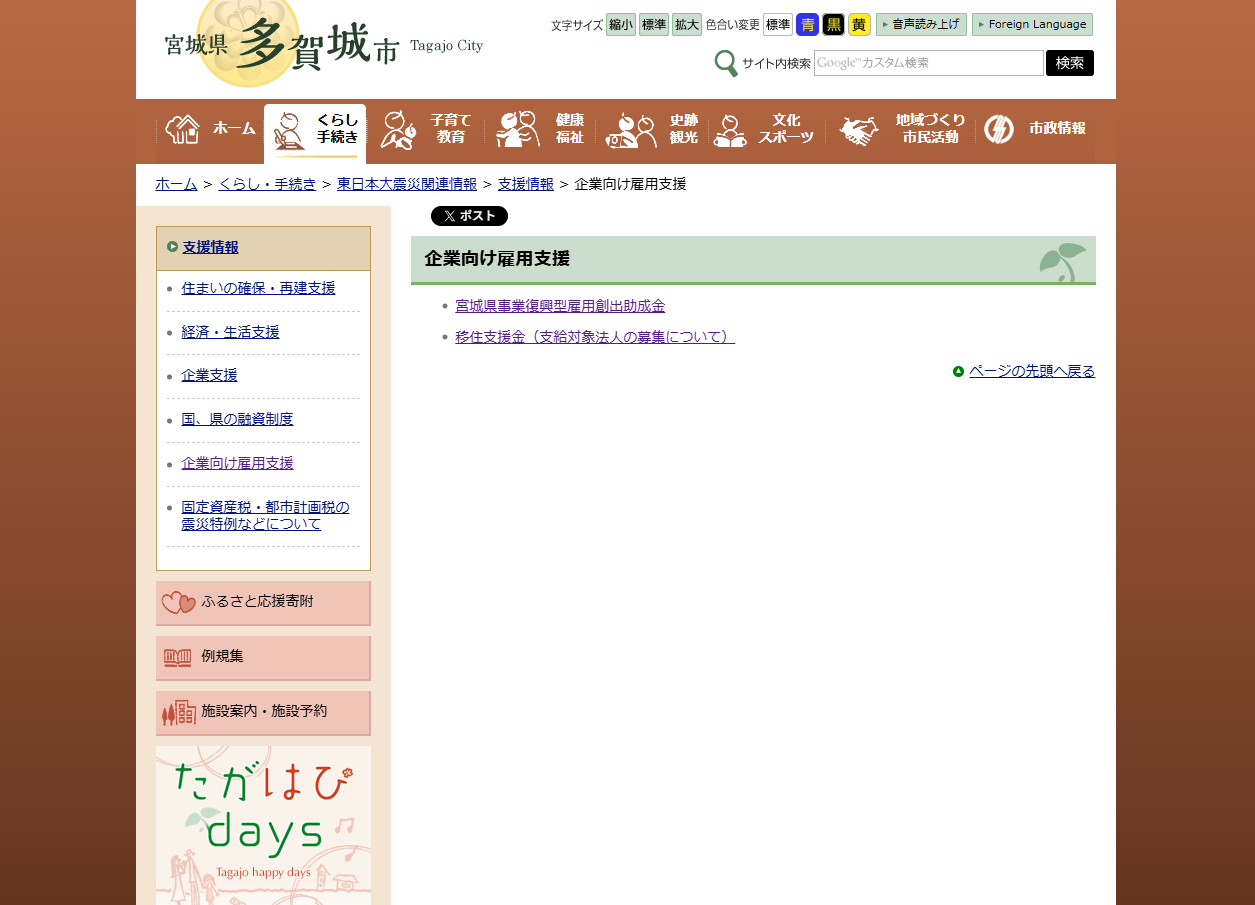Viewport: 1255px width, 905px height.
Task: Switch to blue 青 color scheme
Action: (x=807, y=25)
